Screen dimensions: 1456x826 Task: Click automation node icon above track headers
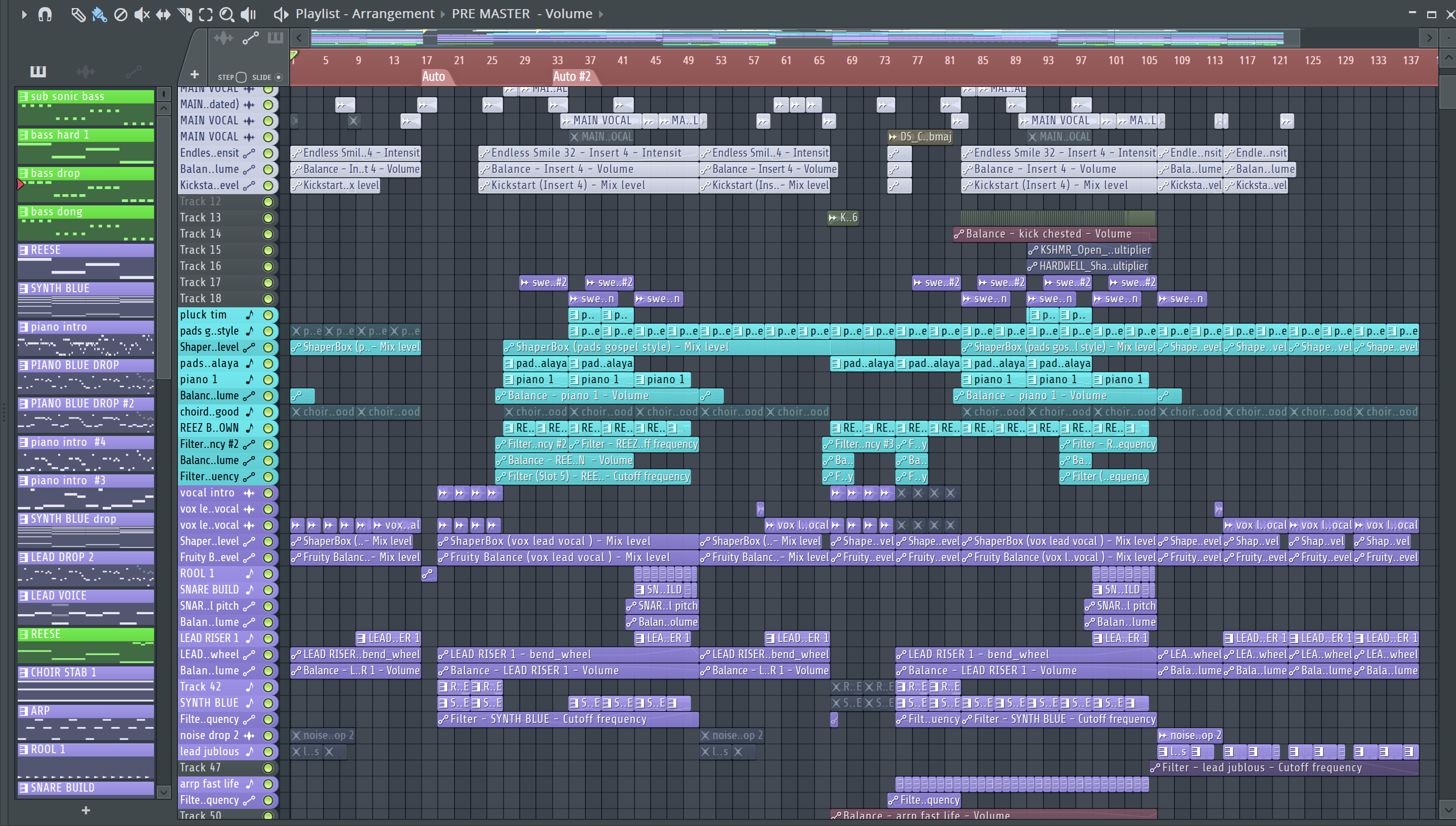point(250,38)
